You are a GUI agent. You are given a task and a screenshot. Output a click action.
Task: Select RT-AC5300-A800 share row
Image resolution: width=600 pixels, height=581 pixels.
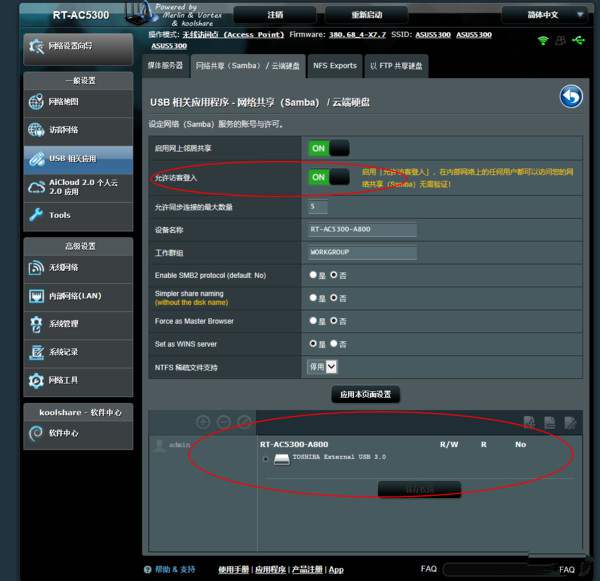point(294,444)
